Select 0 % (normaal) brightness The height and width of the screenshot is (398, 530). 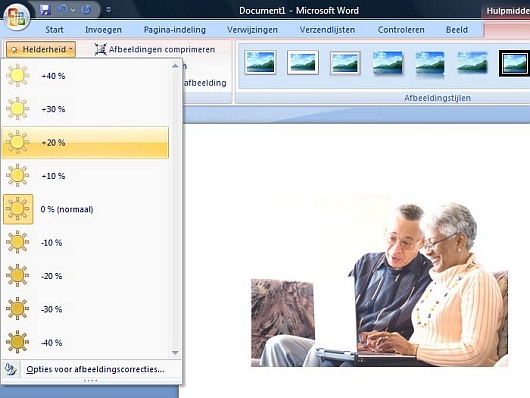pos(85,209)
